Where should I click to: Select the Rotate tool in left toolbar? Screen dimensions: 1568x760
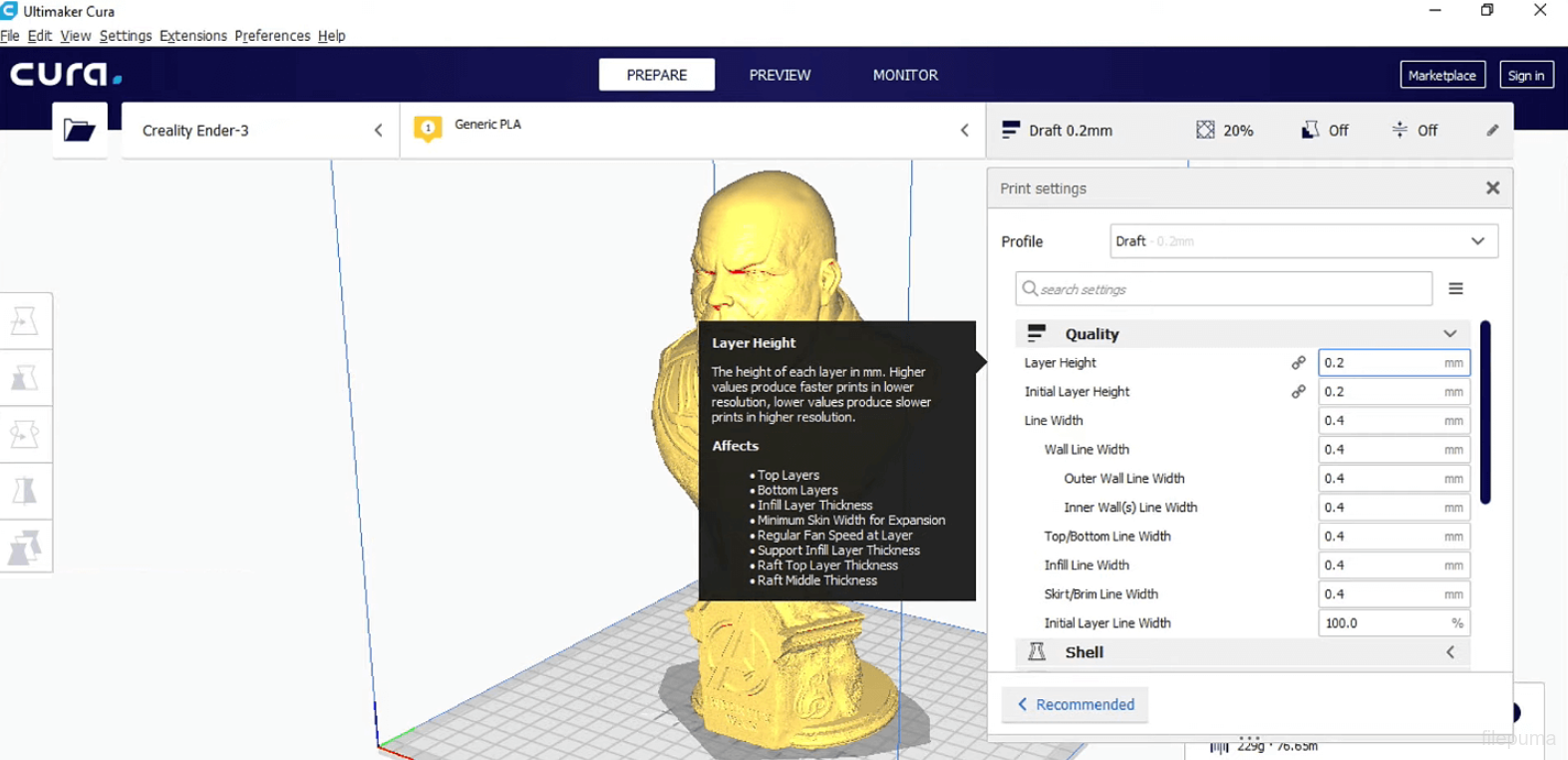click(25, 434)
